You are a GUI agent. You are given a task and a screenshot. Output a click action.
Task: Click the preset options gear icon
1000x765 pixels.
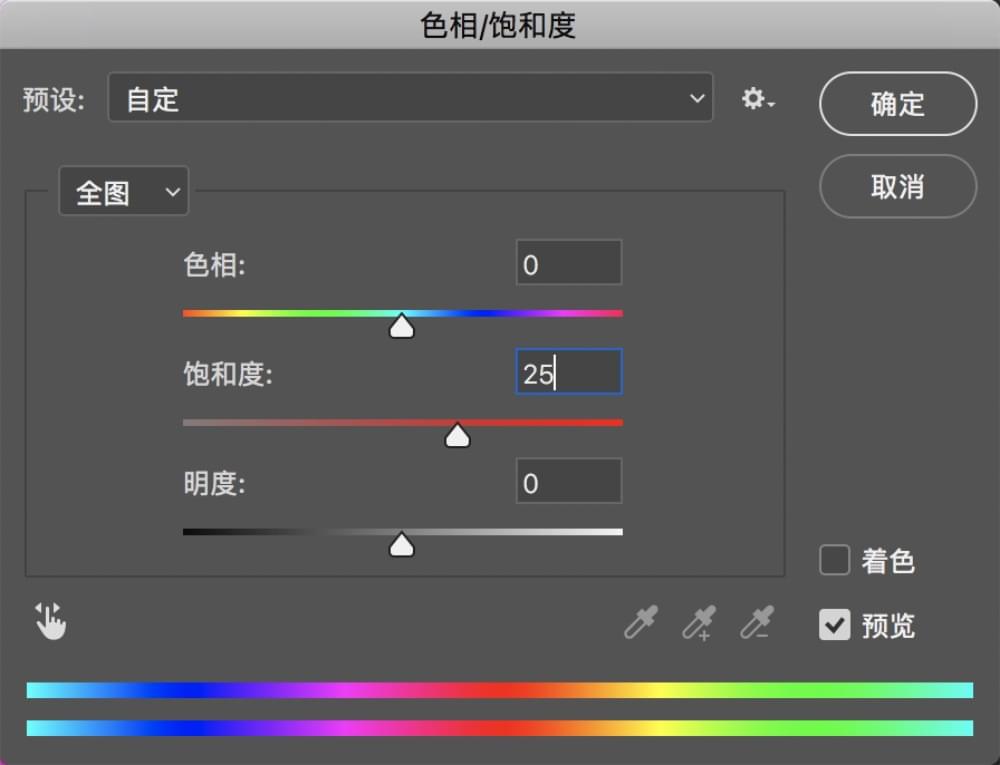[x=757, y=99]
